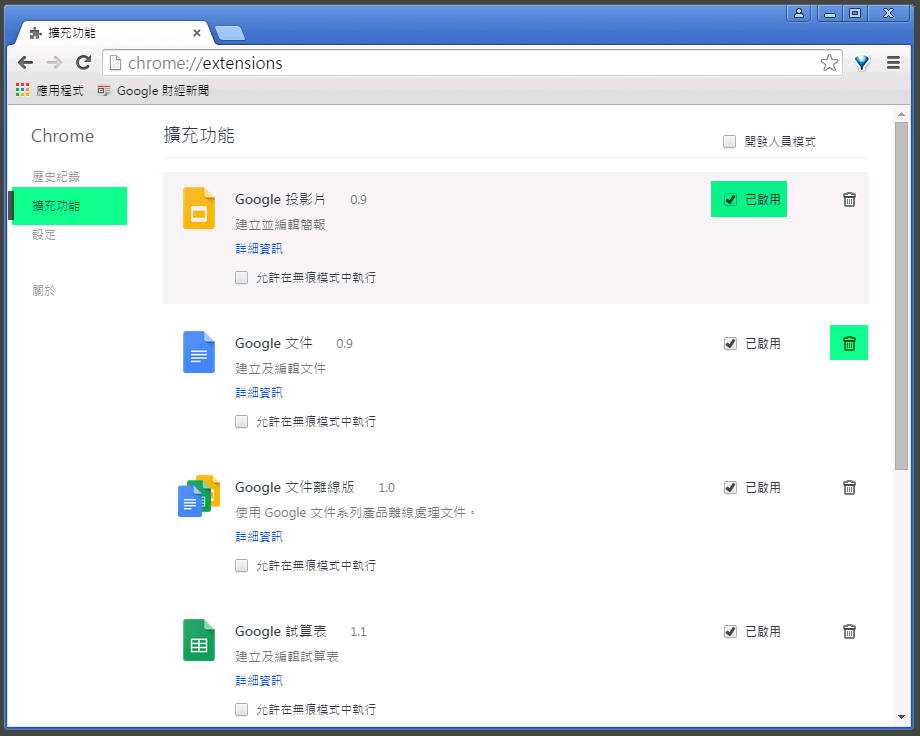Click the browser back arrow
Image resolution: width=920 pixels, height=736 pixels.
tap(25, 62)
